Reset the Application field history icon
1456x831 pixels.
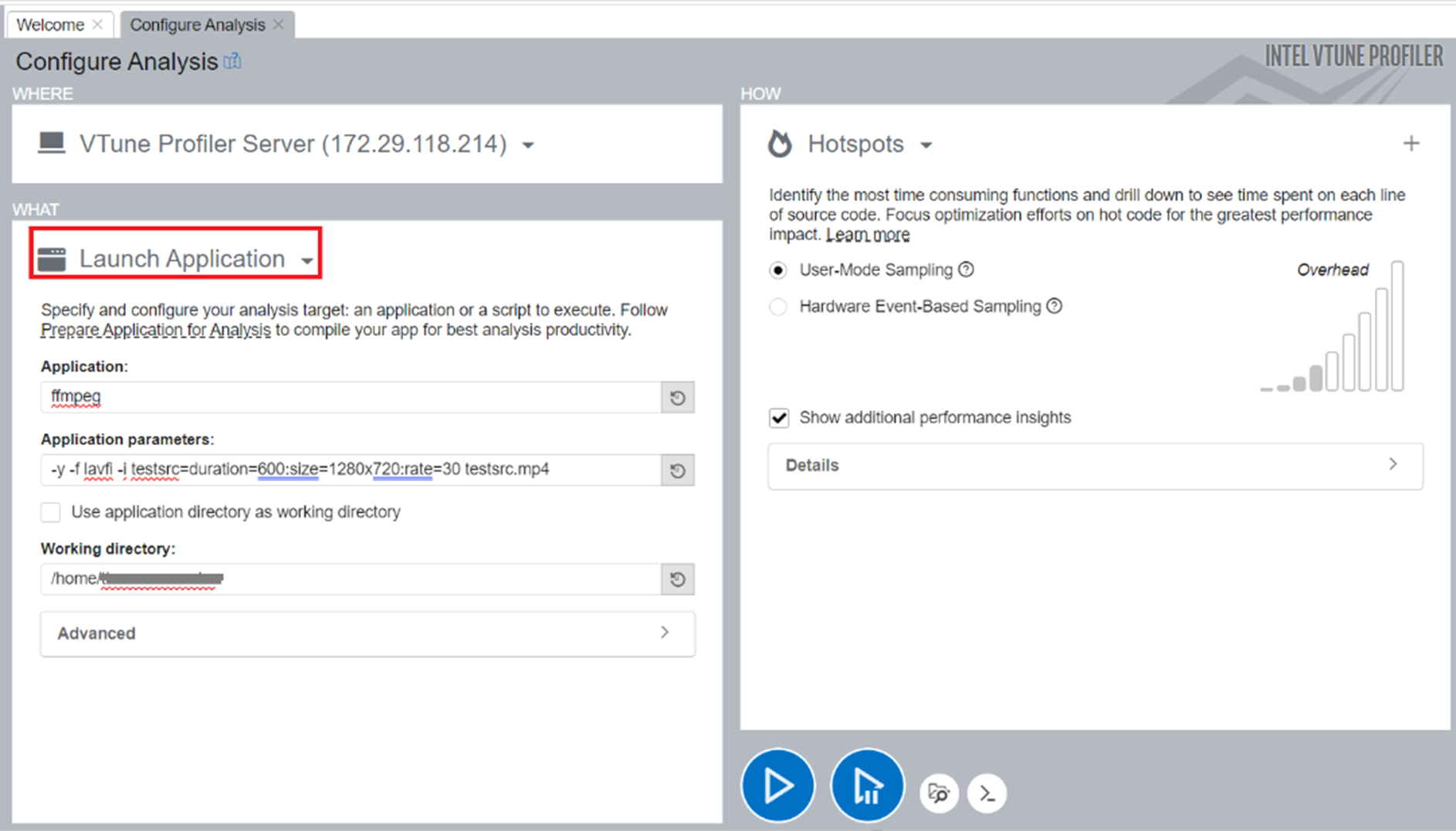click(677, 397)
